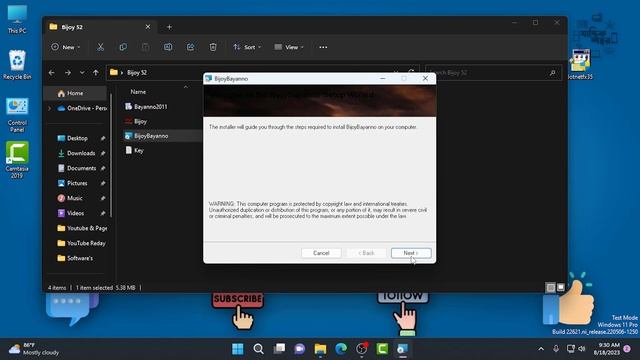Open This PC desktop icon
The image size is (640, 360).
coord(17,19)
